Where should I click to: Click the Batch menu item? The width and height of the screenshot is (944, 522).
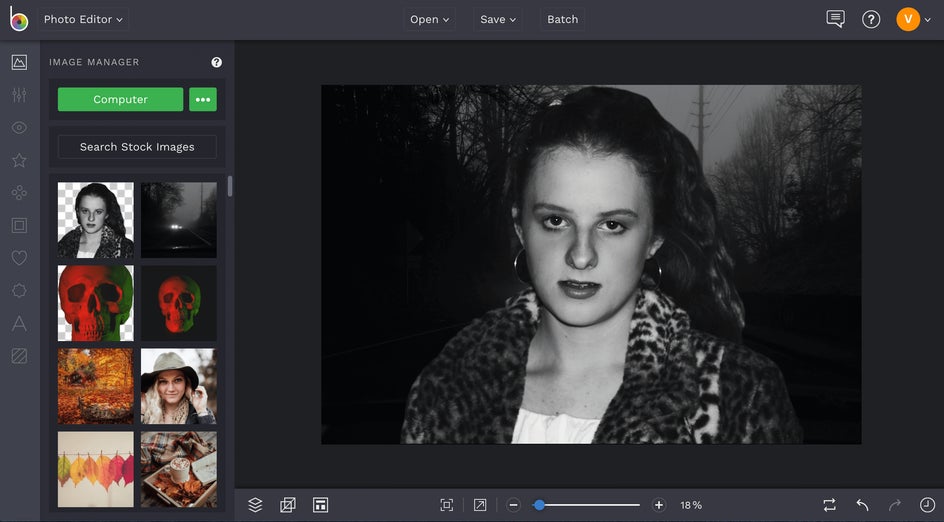[x=562, y=19]
